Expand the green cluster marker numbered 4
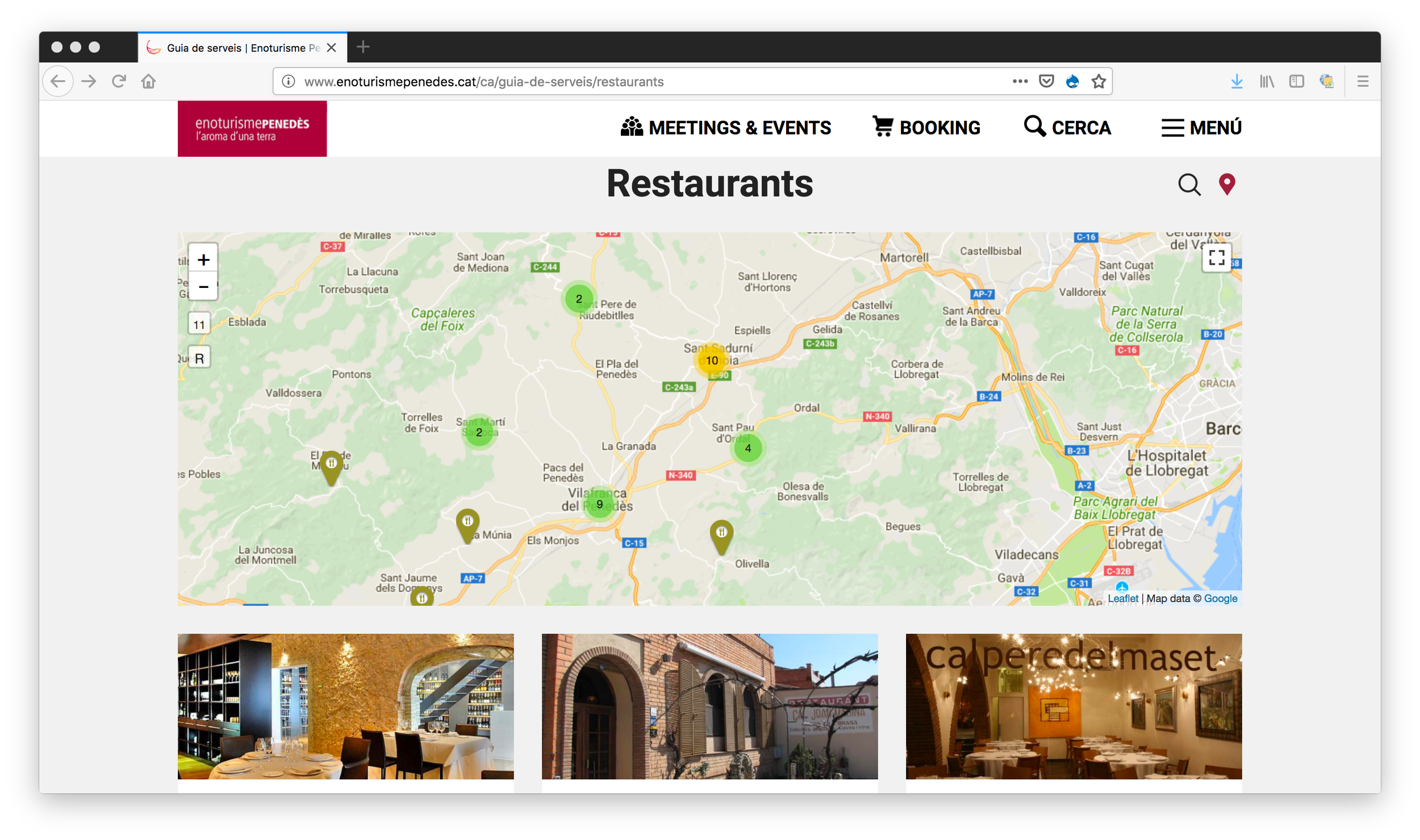1420x840 pixels. click(748, 448)
